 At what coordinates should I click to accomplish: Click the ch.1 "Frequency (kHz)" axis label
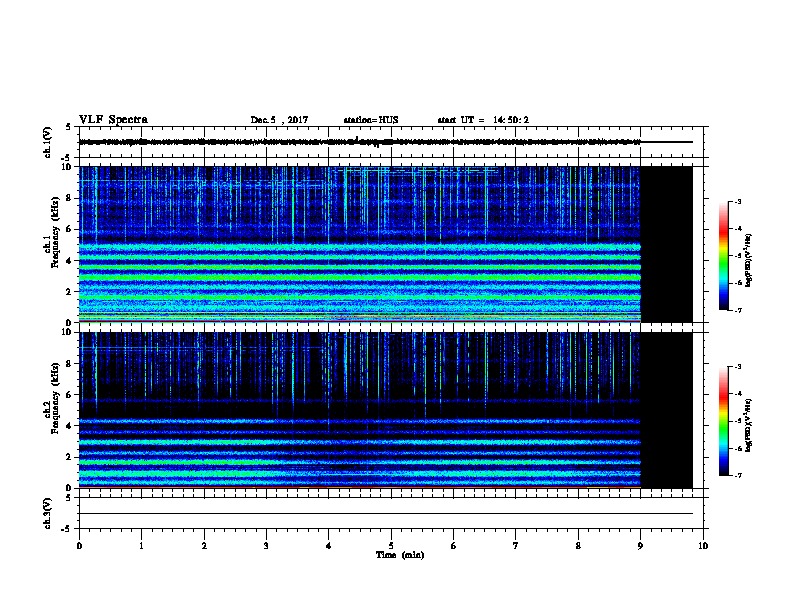55,232
